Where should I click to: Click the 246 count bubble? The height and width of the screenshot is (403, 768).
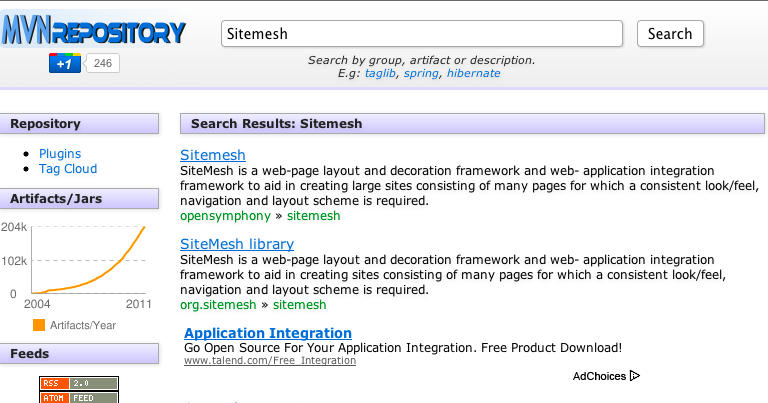click(x=102, y=63)
